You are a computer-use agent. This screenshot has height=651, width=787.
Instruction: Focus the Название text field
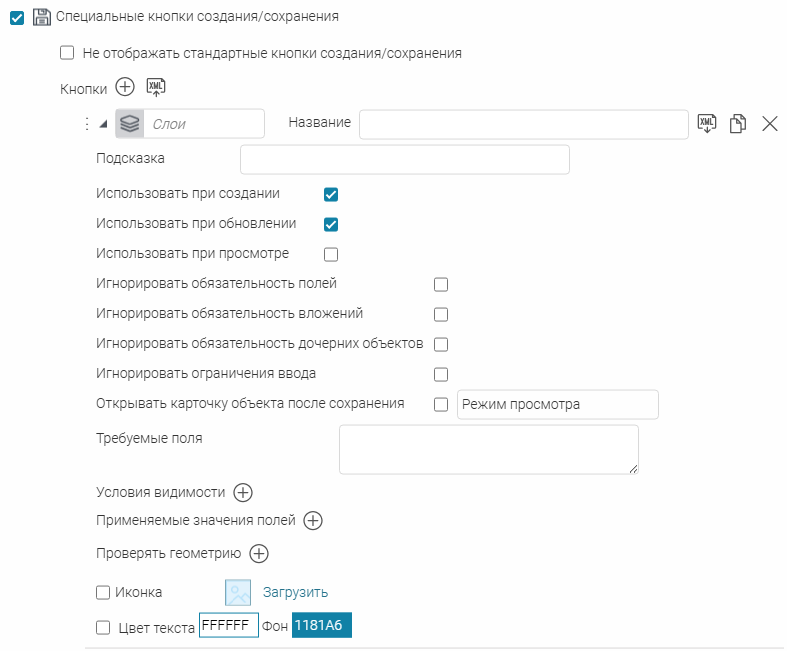click(x=523, y=124)
